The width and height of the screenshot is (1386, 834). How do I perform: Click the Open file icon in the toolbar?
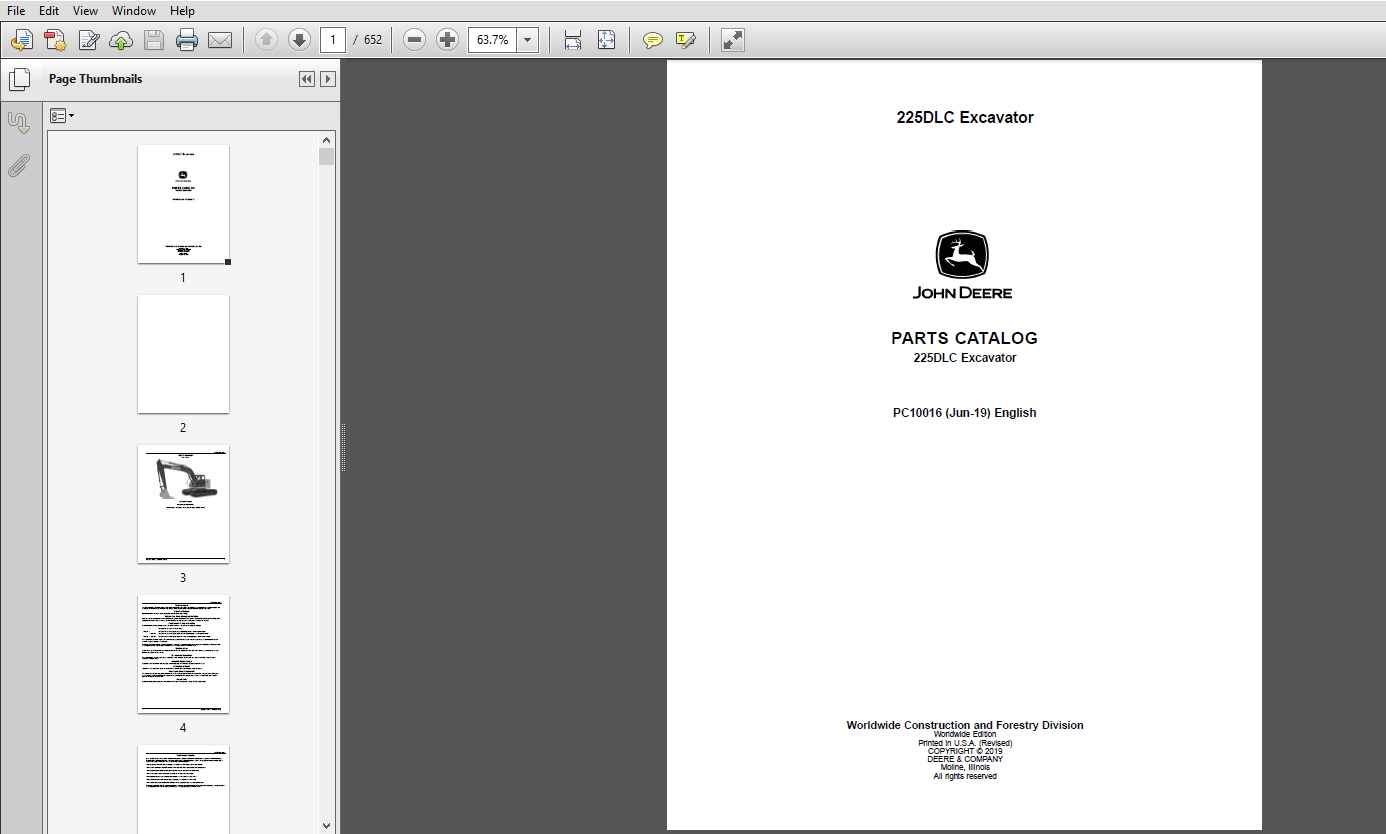tap(21, 40)
